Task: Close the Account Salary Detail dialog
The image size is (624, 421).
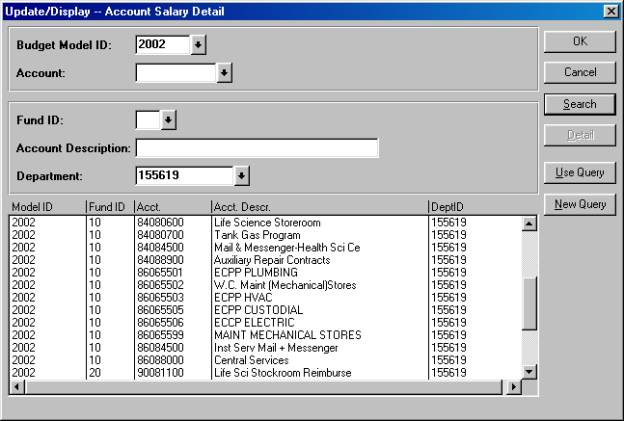Action: click(611, 10)
